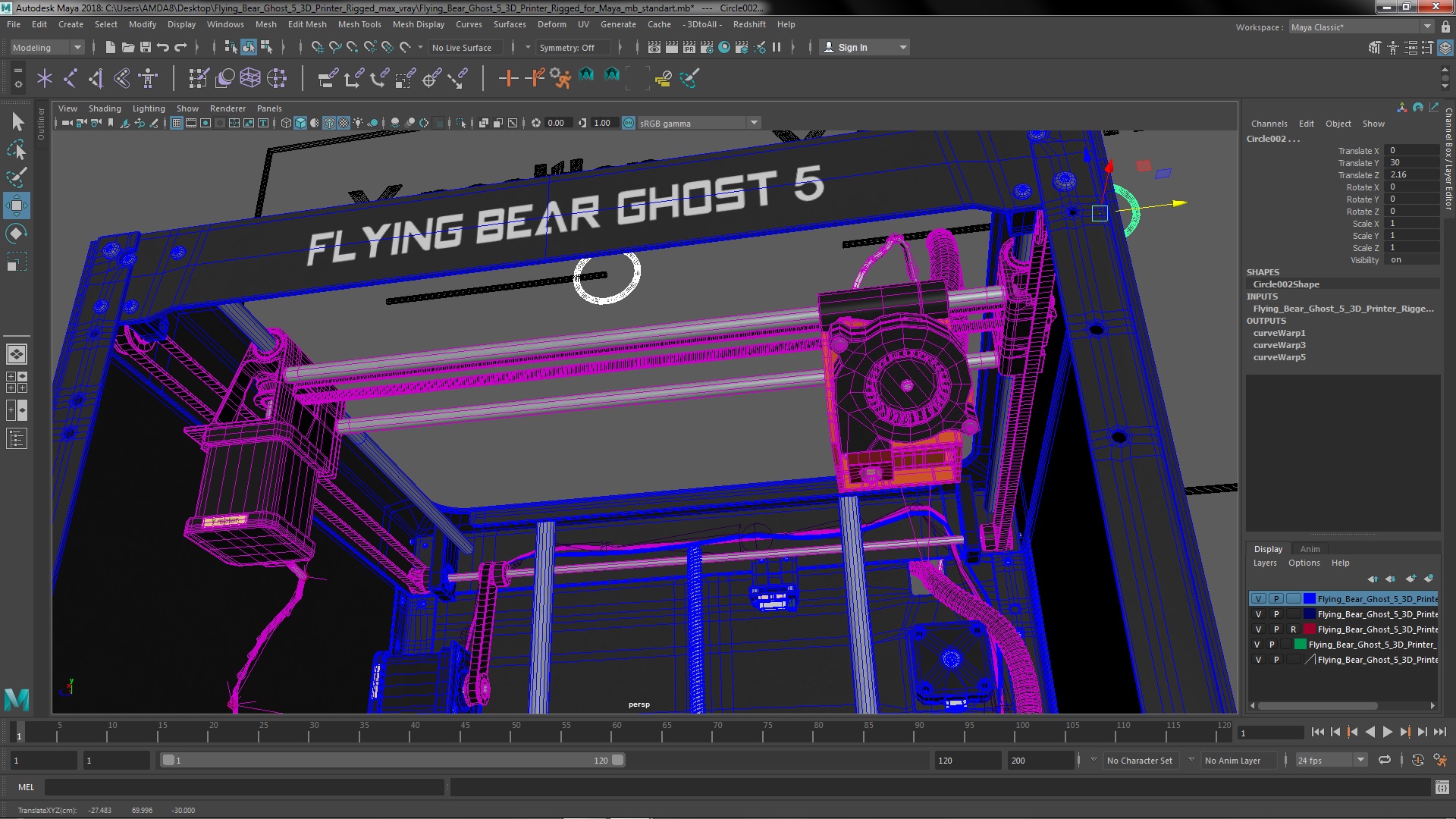Redo action via toolbar arrow

[x=180, y=47]
